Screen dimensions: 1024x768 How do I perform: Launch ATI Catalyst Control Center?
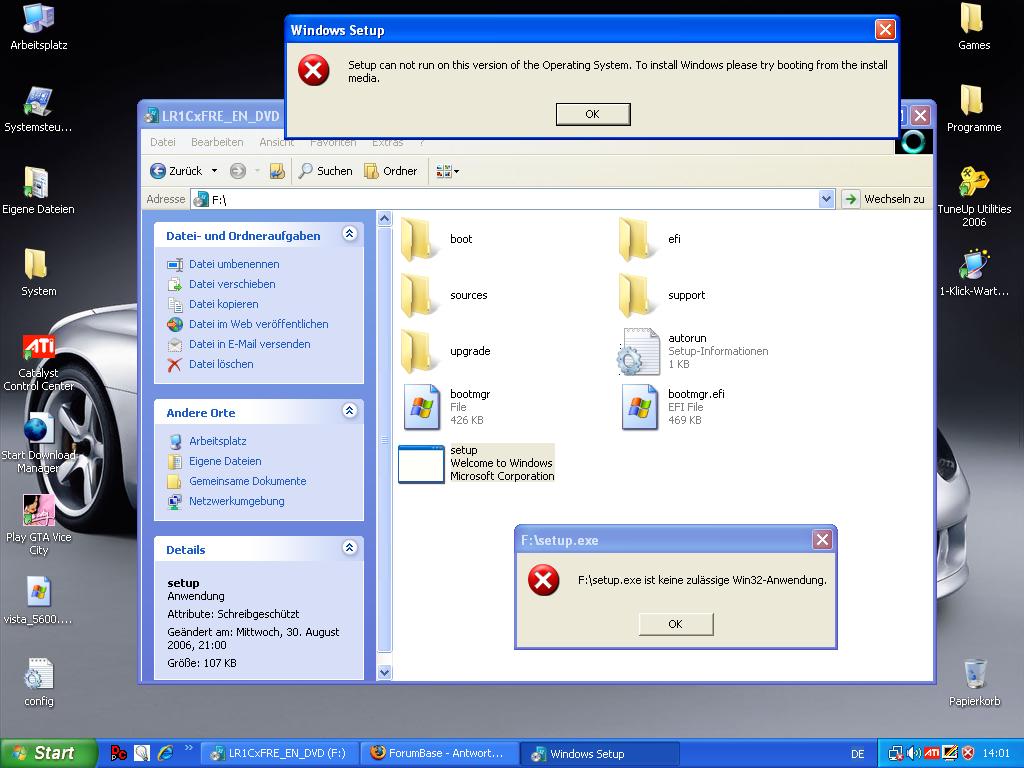[39, 362]
